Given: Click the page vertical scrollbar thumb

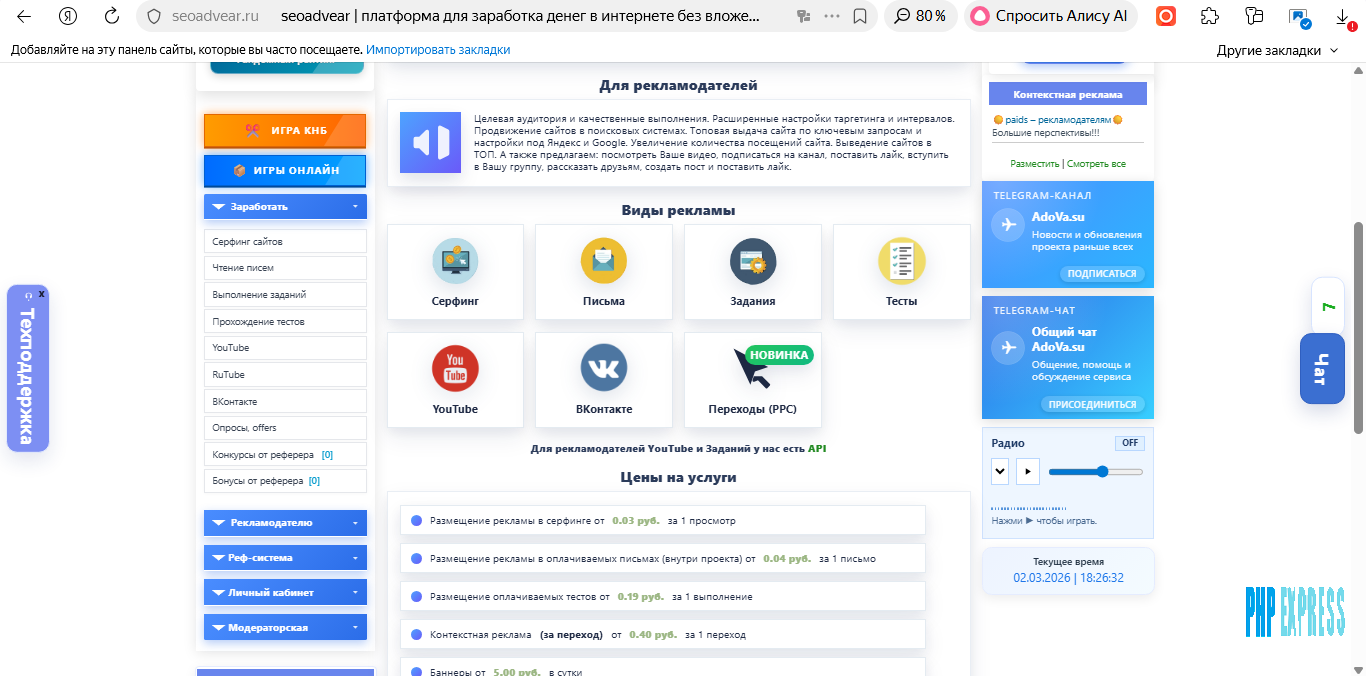Looking at the screenshot, I should 1358,327.
